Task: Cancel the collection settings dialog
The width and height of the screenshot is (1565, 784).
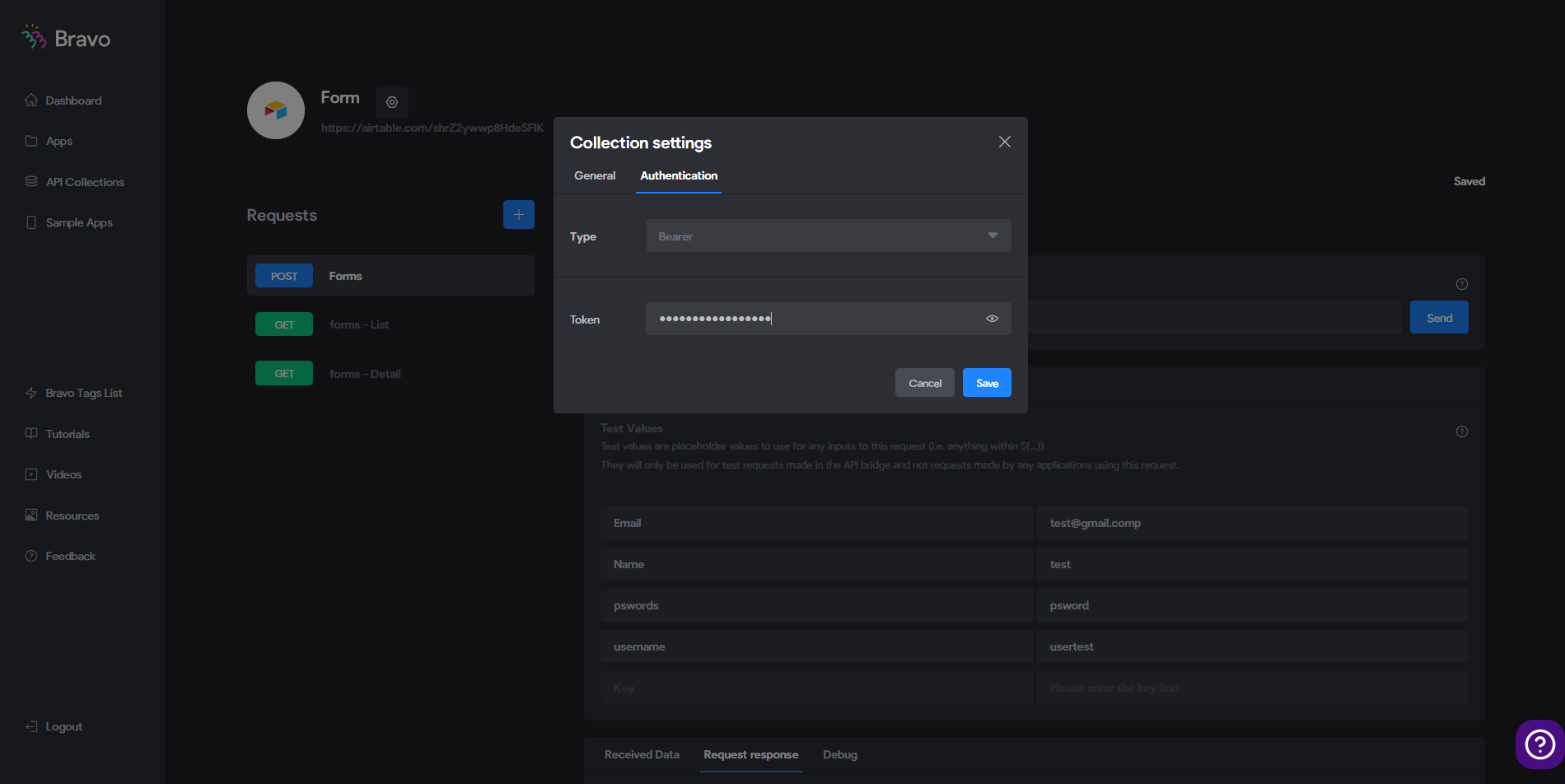Action: coord(925,383)
